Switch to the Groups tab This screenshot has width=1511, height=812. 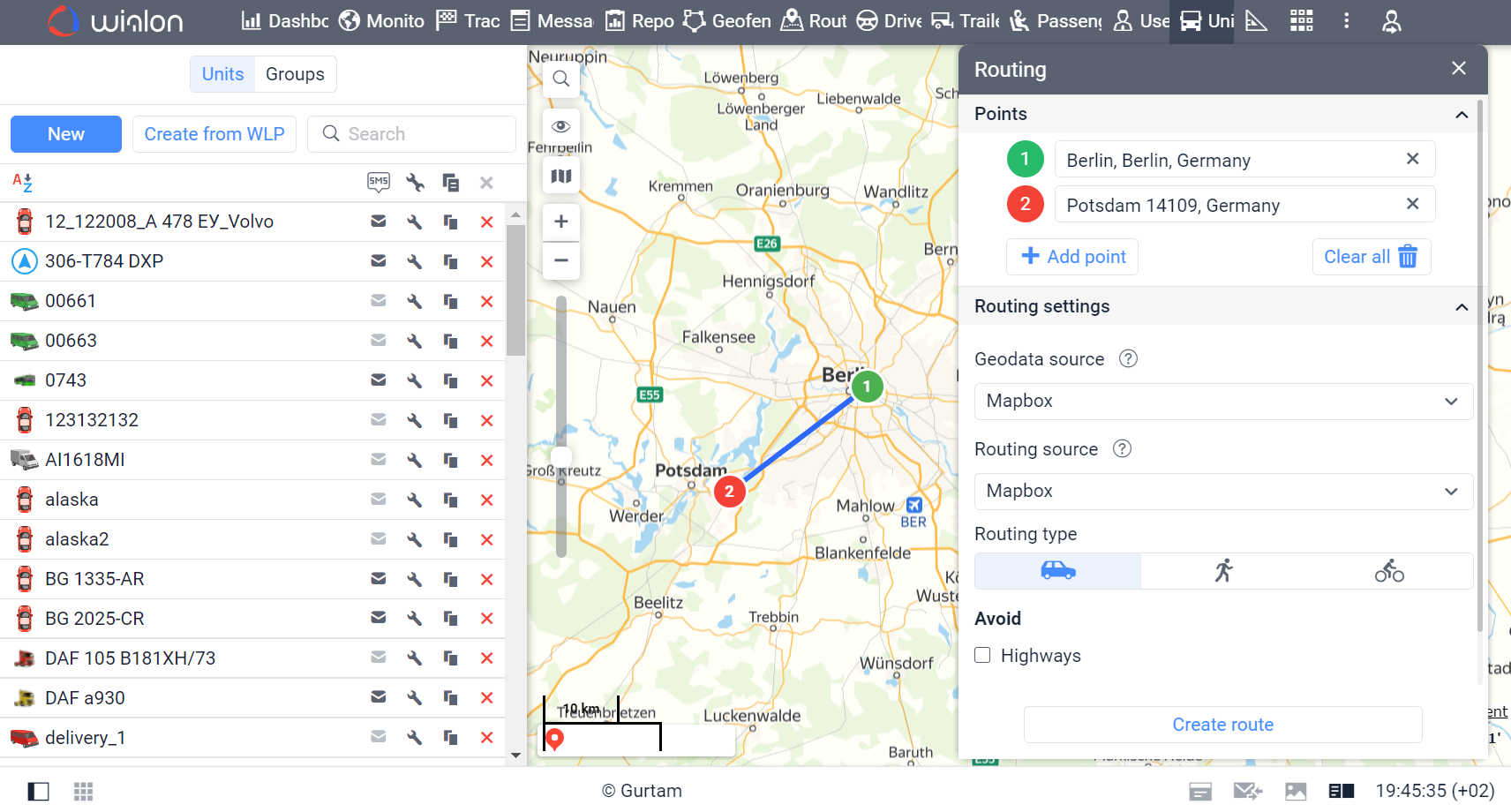coord(295,74)
